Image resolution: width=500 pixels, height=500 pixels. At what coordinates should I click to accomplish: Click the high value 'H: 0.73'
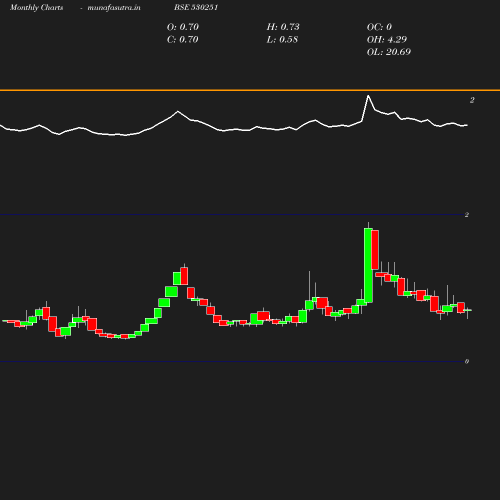283,27
